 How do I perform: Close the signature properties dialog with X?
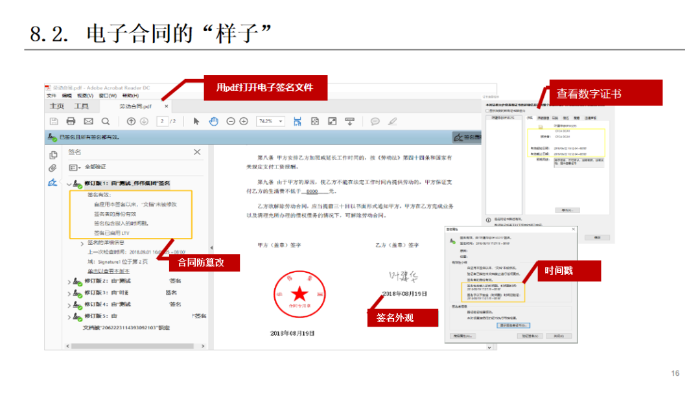pos(574,229)
